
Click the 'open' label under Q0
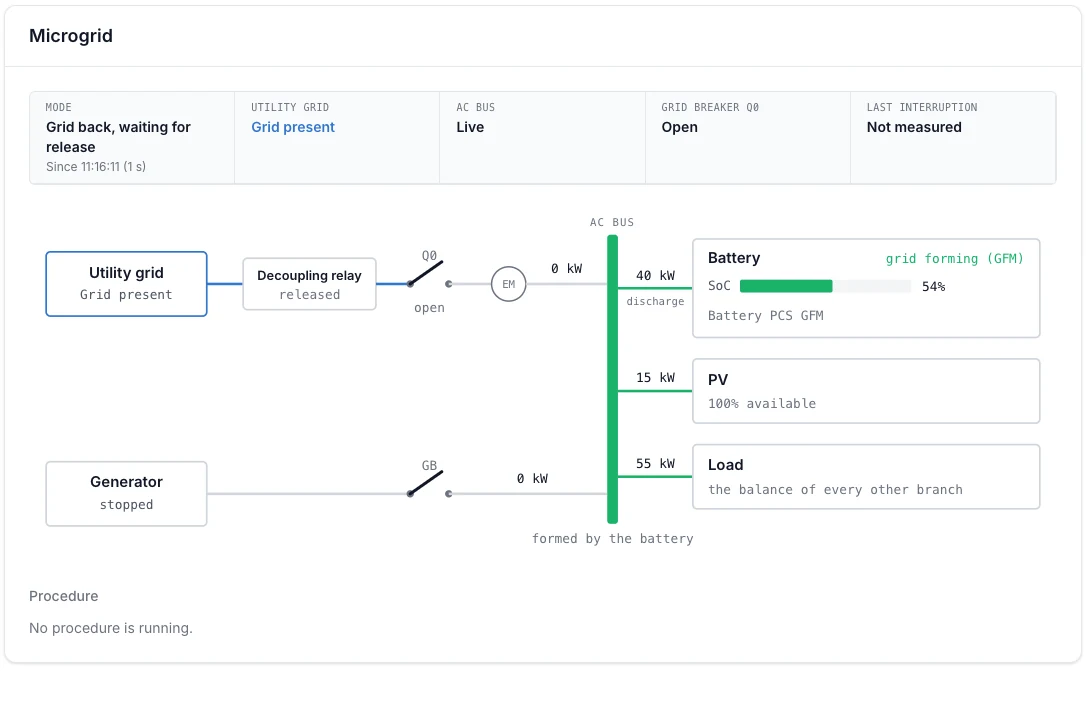429,308
